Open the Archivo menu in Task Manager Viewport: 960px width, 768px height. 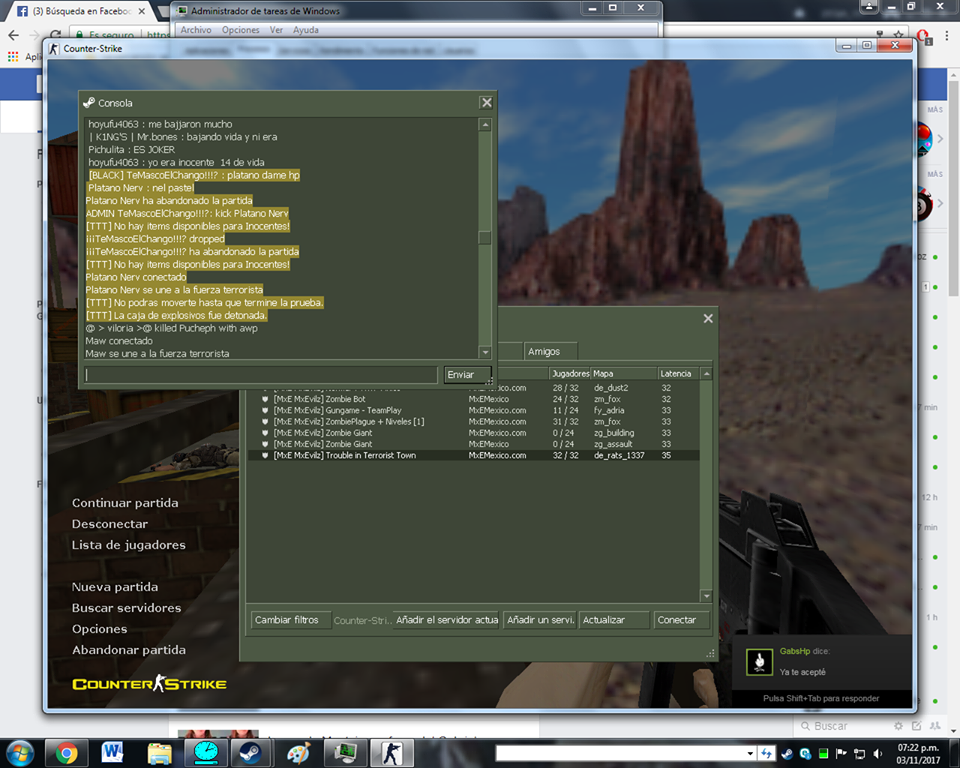[x=196, y=30]
